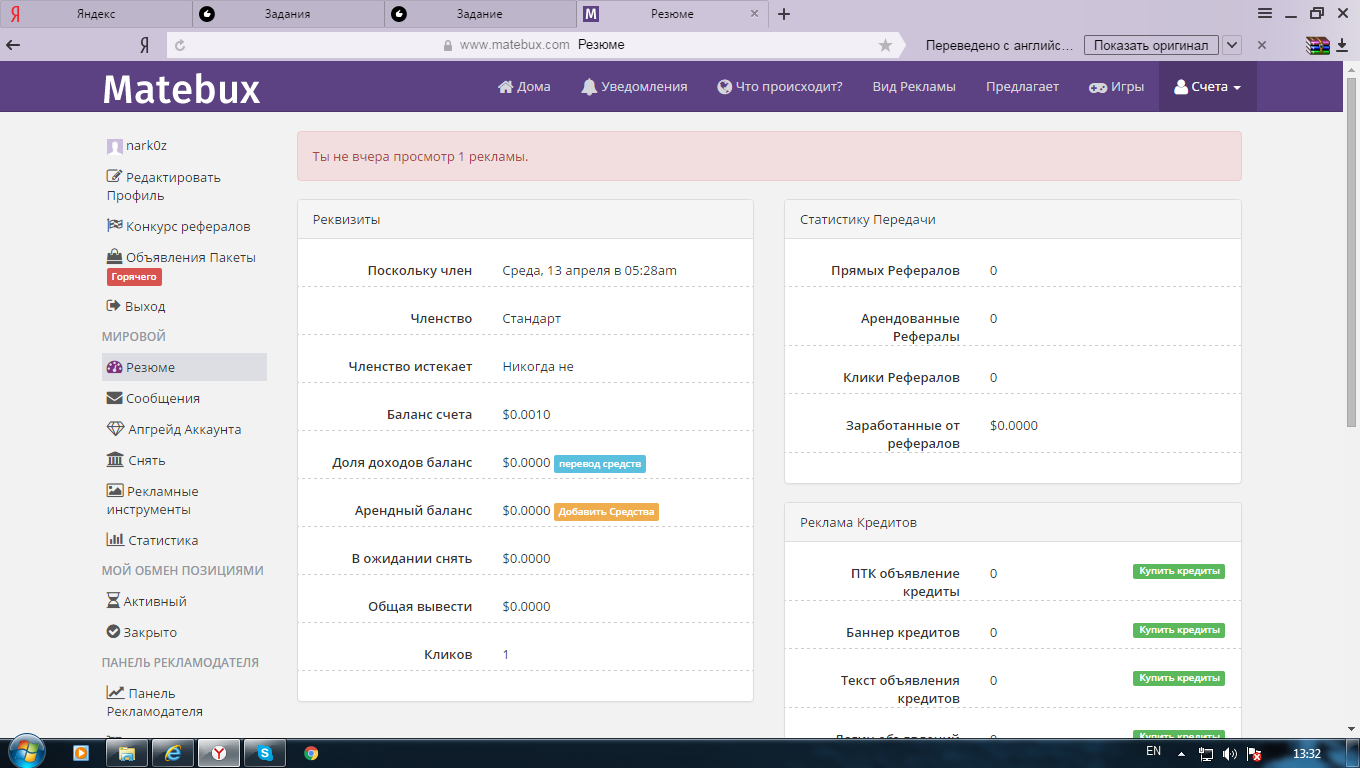
Task: Log out with the Выход link
Action: (x=136, y=306)
